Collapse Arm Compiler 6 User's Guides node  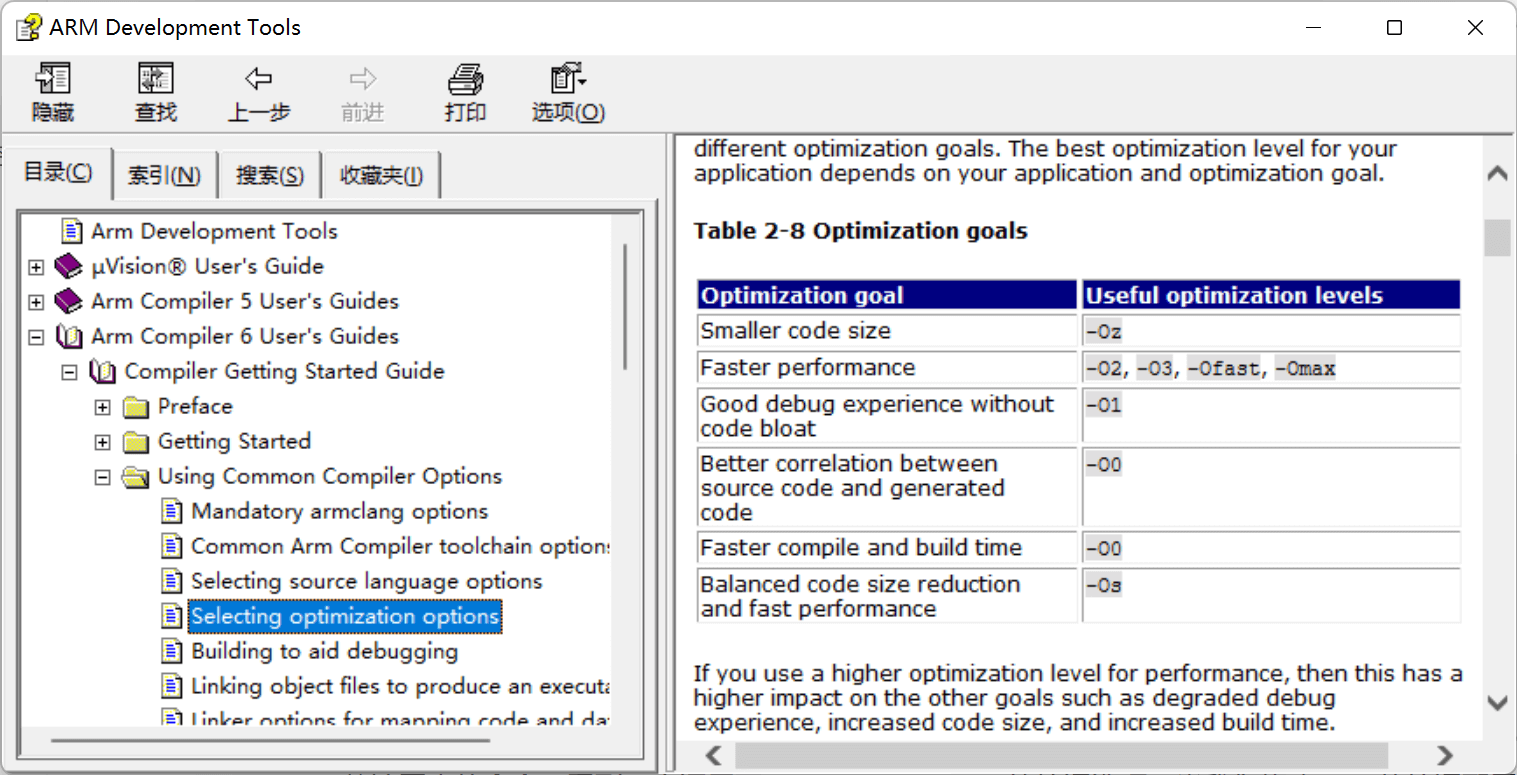[36, 337]
